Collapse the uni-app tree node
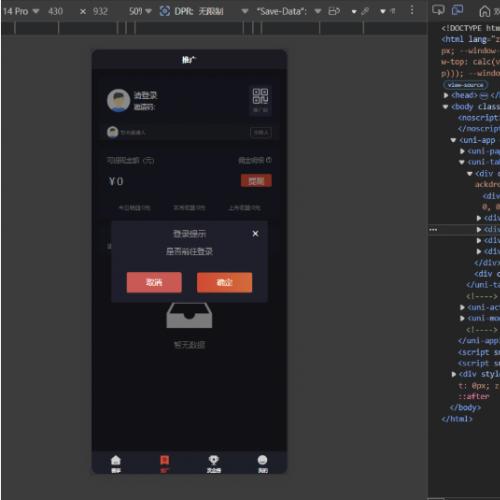The width and height of the screenshot is (500, 500). click(453, 140)
